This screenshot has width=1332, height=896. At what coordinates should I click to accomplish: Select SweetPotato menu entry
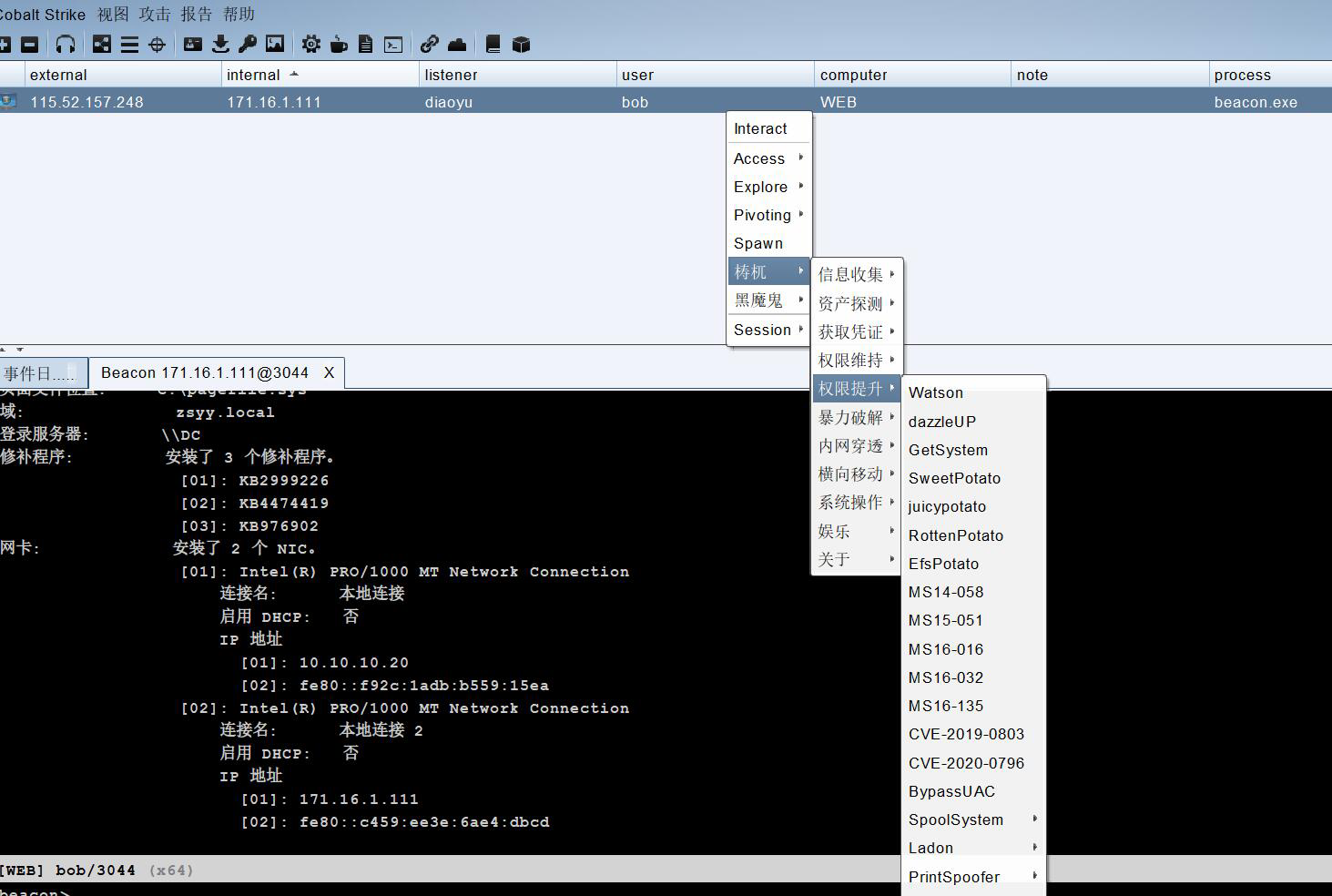(x=973, y=478)
